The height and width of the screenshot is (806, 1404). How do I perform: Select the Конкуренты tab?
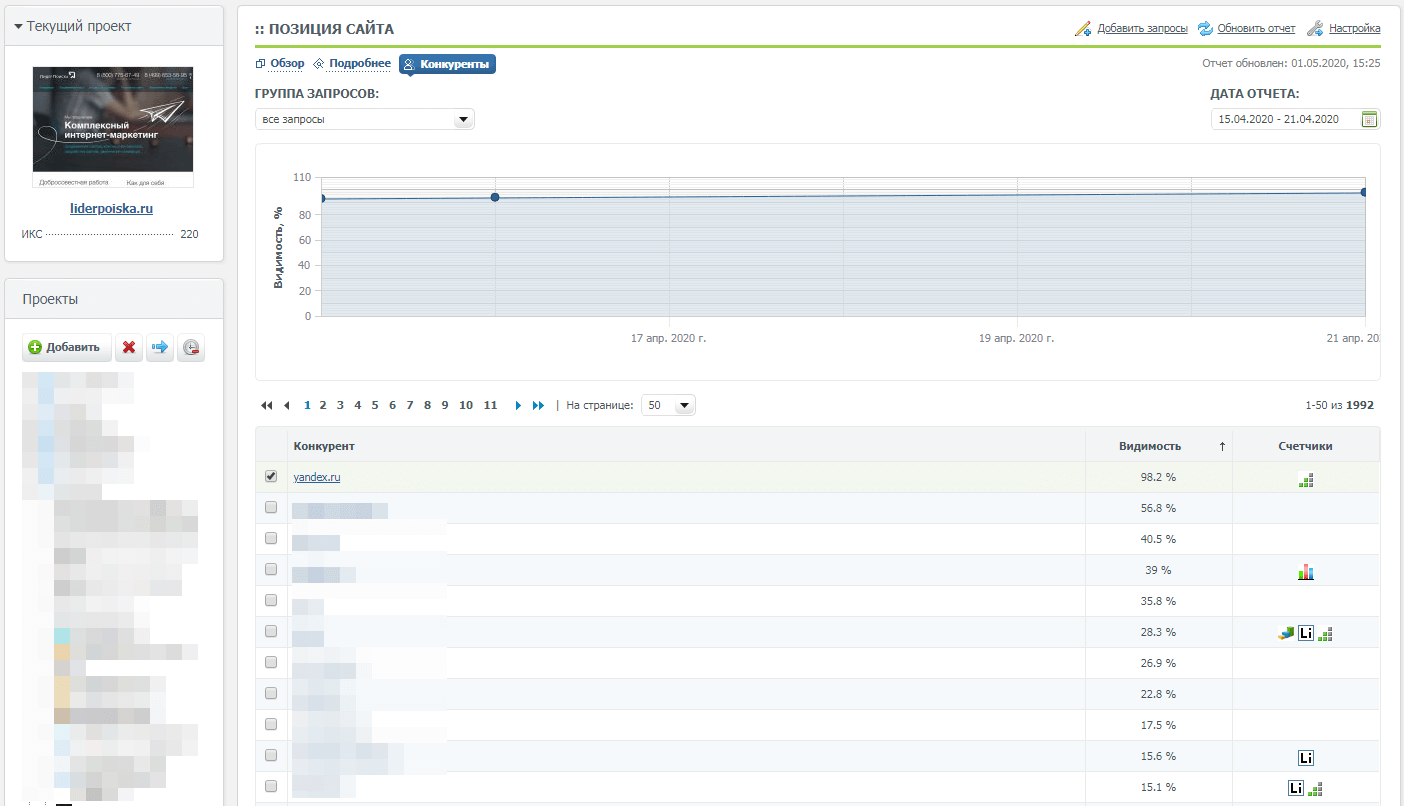pos(447,64)
